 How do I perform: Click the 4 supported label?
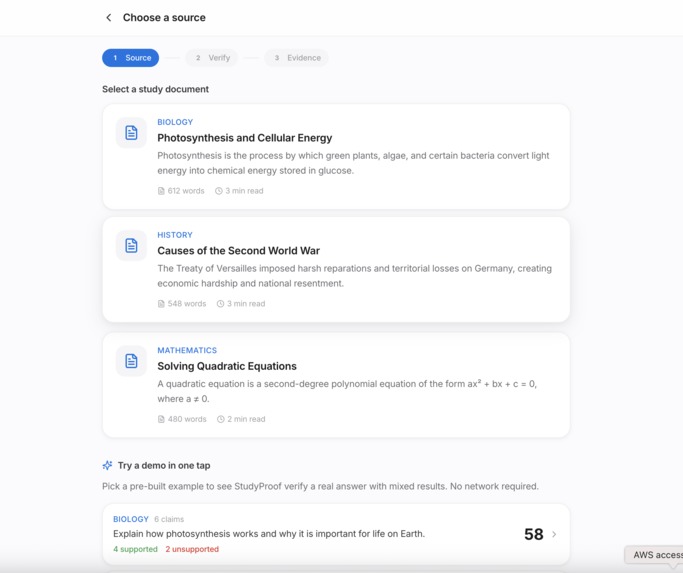[x=135, y=549]
